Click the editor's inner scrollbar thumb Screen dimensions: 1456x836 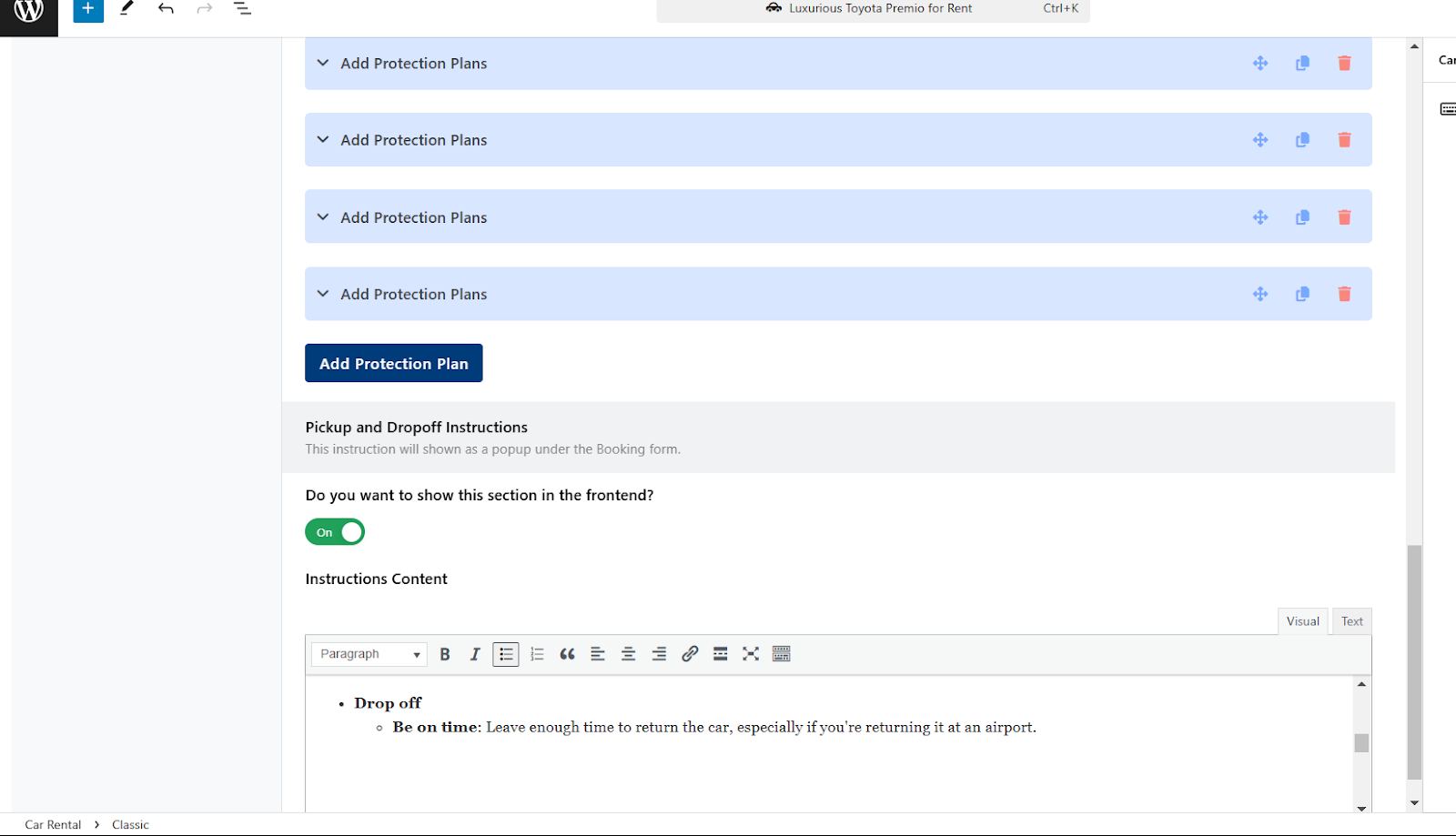[1361, 743]
